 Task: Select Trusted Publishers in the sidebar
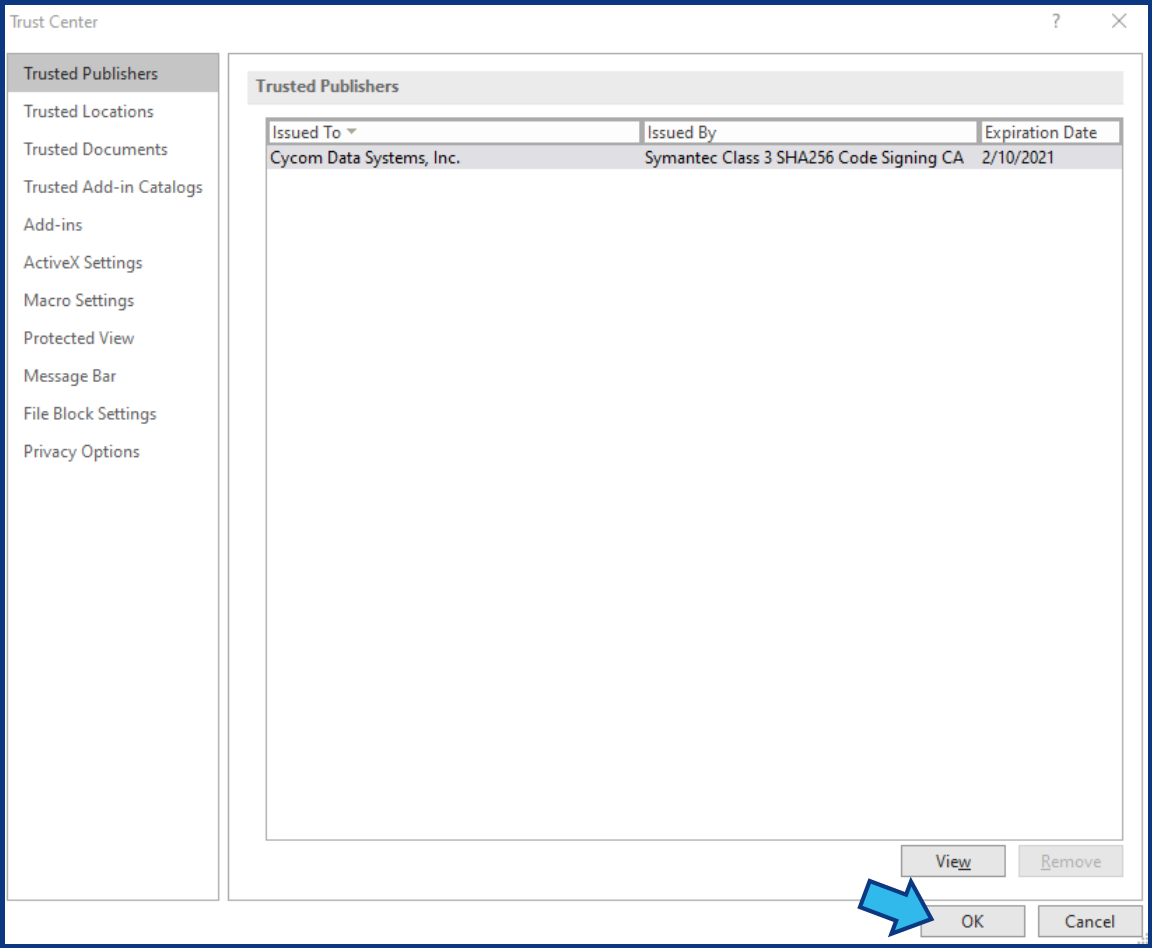[113, 74]
